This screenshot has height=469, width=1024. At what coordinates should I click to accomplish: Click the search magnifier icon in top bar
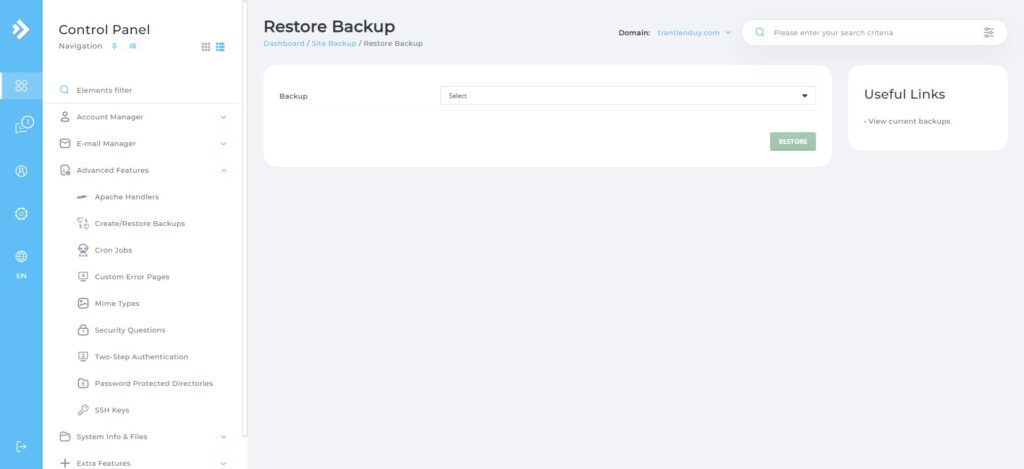coord(760,32)
